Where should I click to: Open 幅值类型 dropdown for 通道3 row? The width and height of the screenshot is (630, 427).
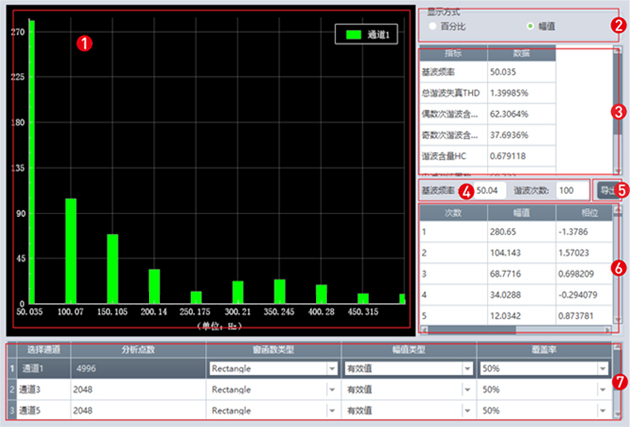click(467, 390)
